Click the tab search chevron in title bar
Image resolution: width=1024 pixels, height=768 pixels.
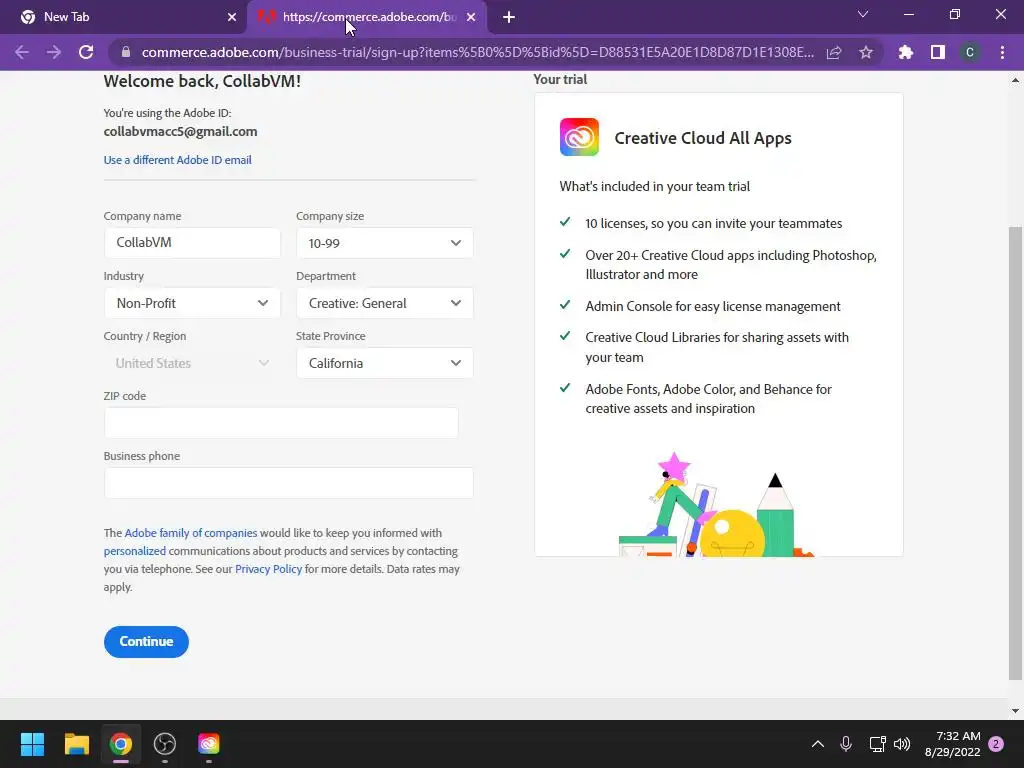coord(863,14)
